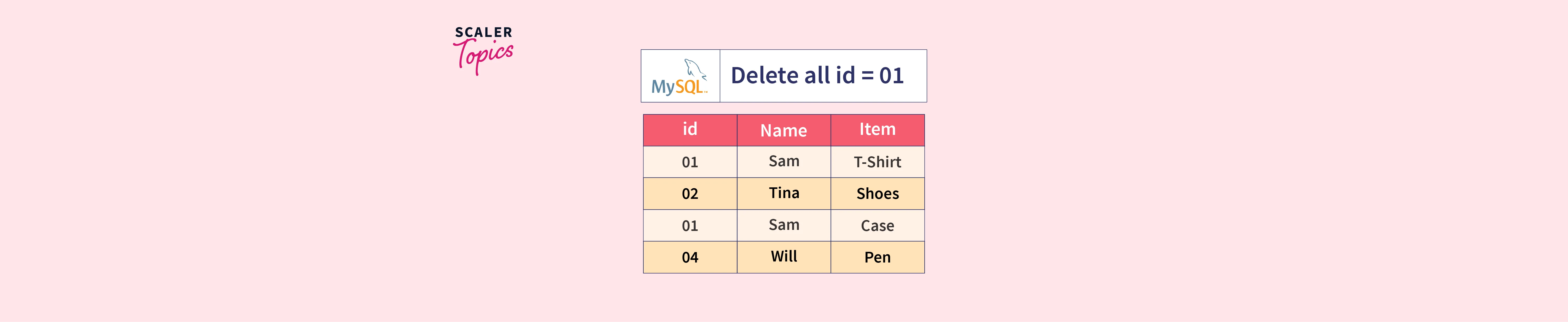Select the Sam cell in T-Shirt row
Image resolution: width=1568 pixels, height=322 pixels.
[x=783, y=162]
